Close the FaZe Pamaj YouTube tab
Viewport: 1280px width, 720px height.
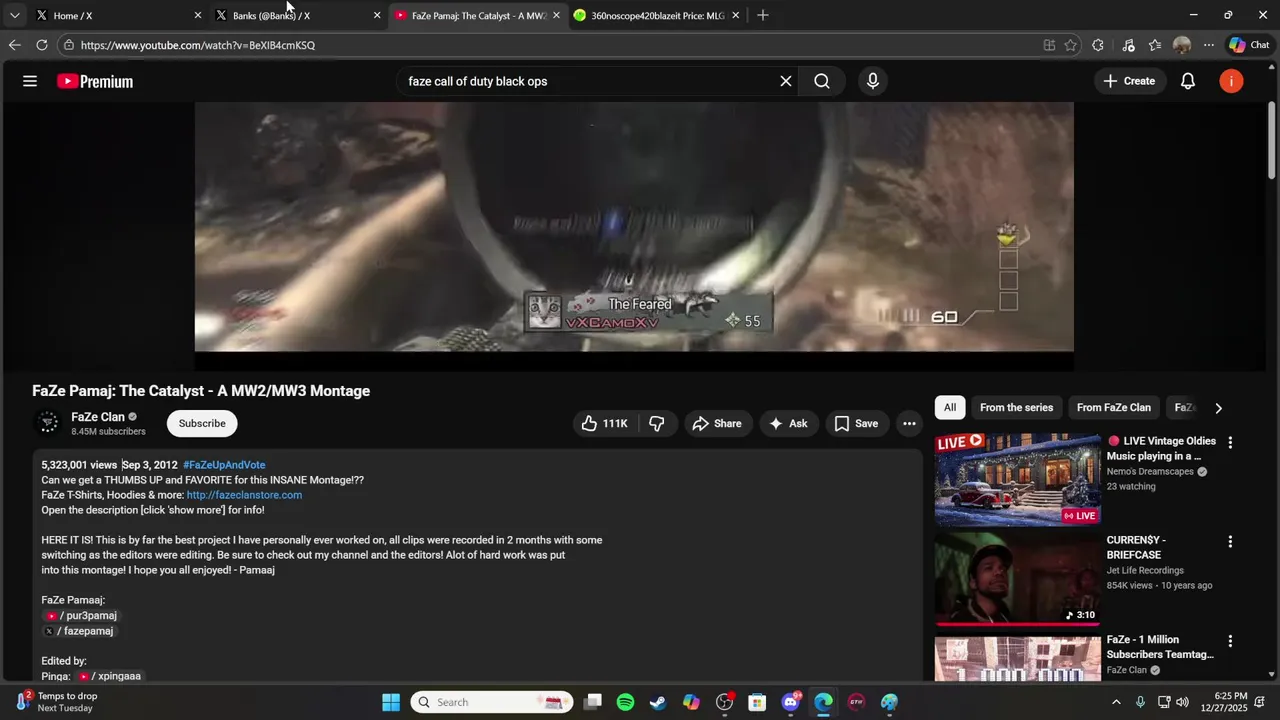[556, 15]
